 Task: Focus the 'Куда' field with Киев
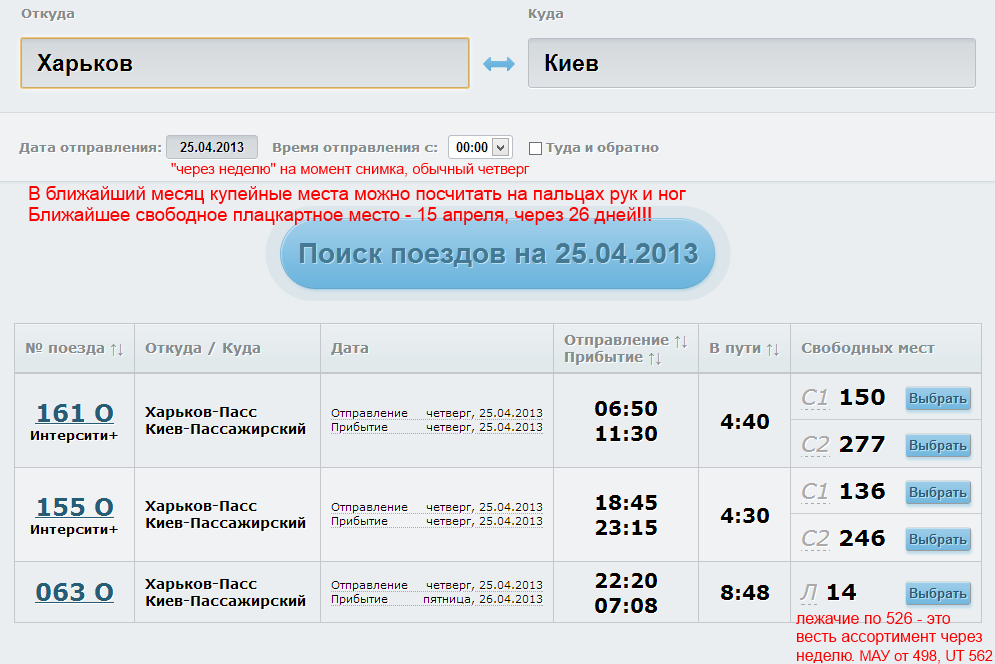pos(751,64)
